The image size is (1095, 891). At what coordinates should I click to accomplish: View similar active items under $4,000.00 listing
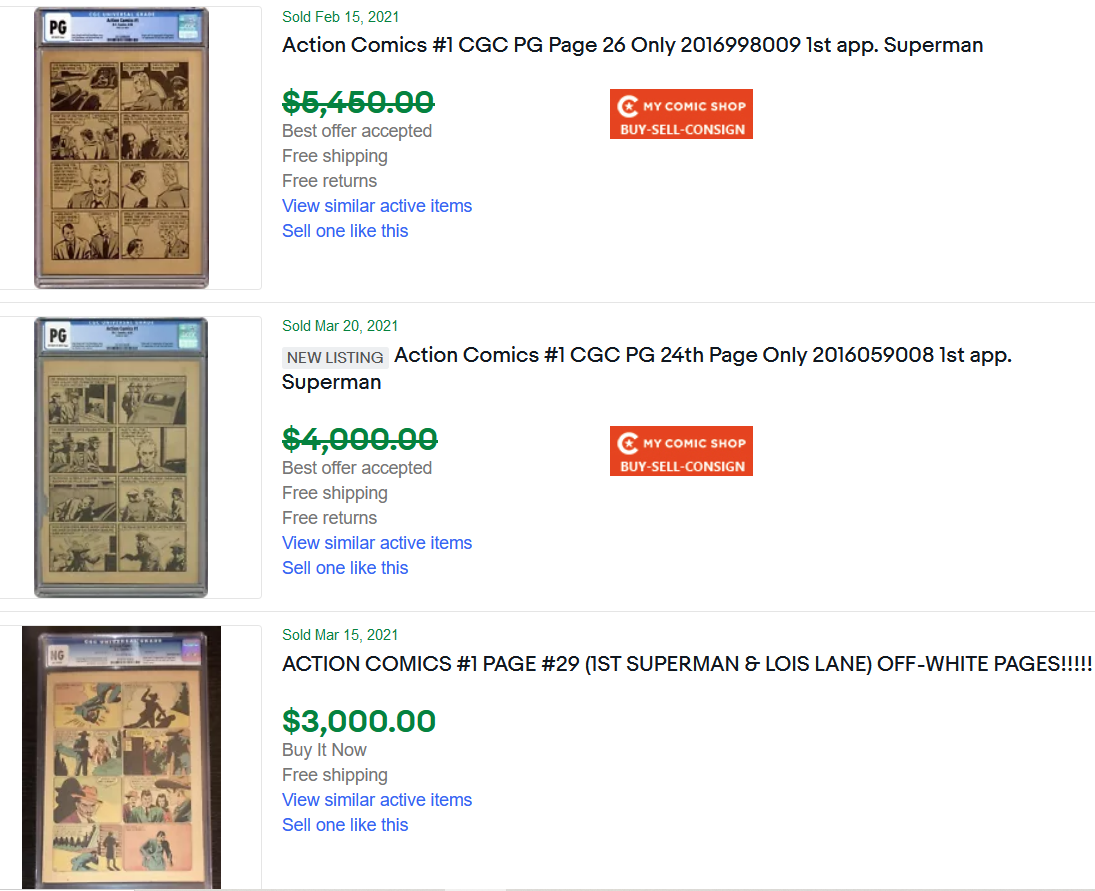coord(377,543)
